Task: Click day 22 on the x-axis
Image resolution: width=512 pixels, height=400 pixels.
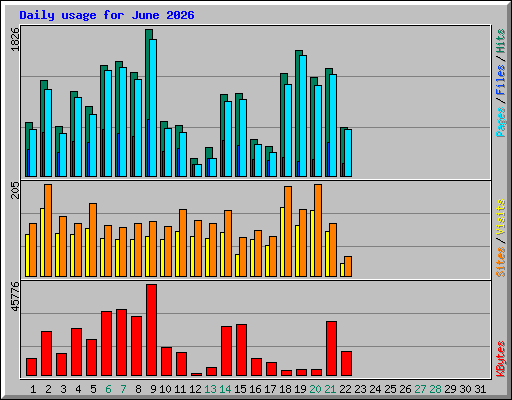Action: tap(345, 389)
